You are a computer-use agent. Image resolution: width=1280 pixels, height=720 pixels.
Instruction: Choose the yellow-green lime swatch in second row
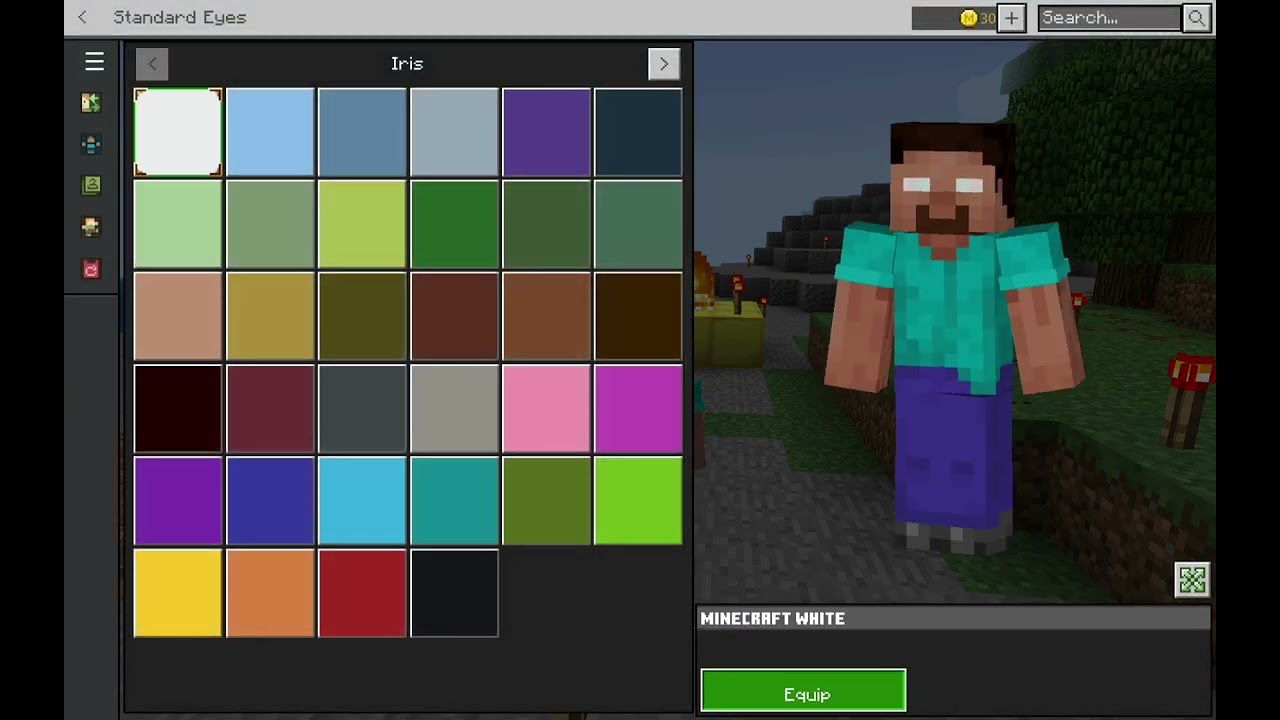tap(362, 224)
